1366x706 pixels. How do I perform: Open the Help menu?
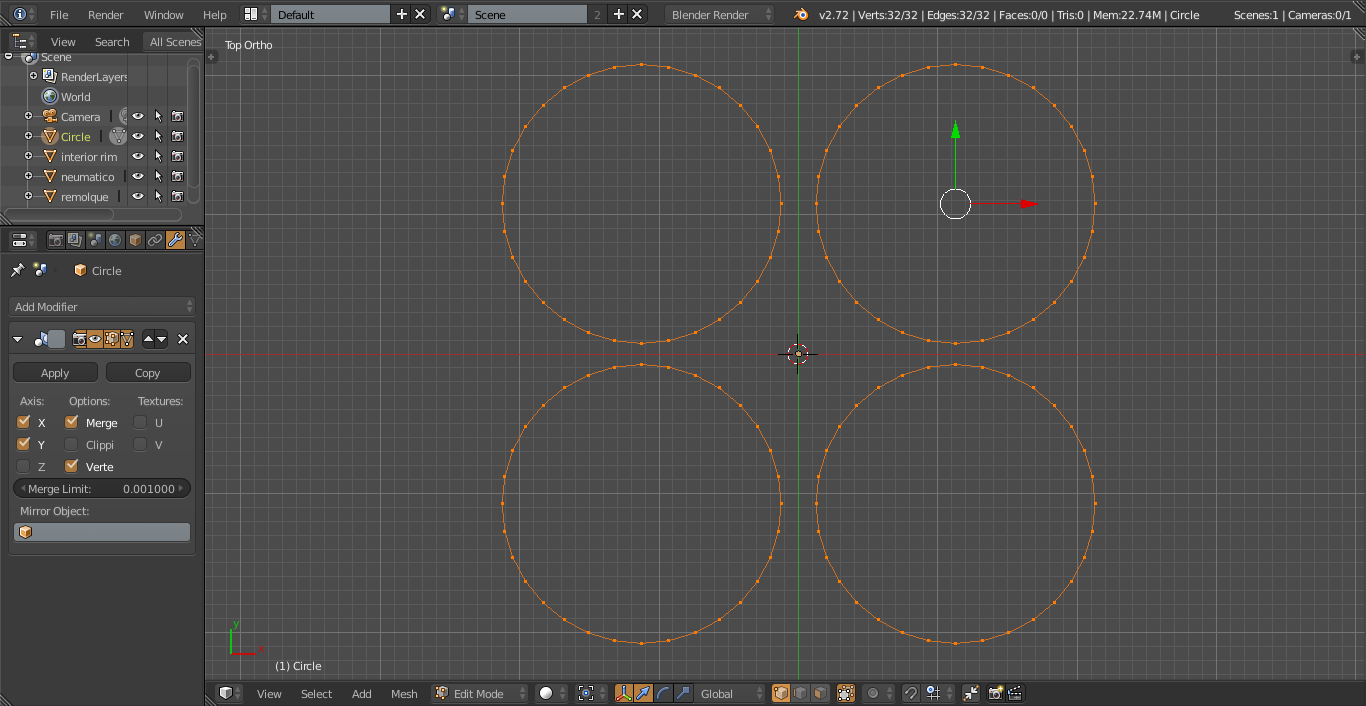(215, 15)
